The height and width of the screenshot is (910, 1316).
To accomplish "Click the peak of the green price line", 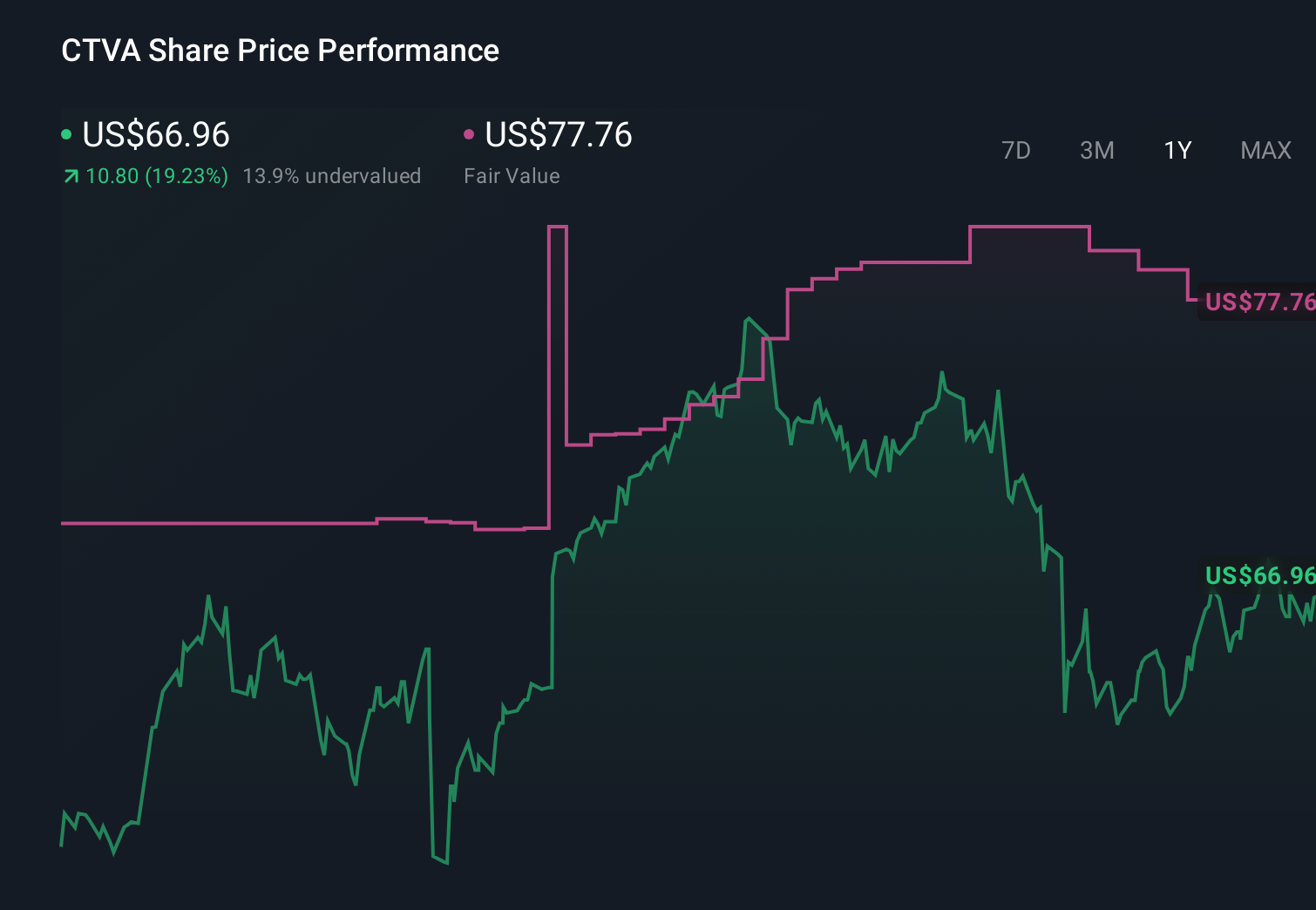I will coord(750,319).
